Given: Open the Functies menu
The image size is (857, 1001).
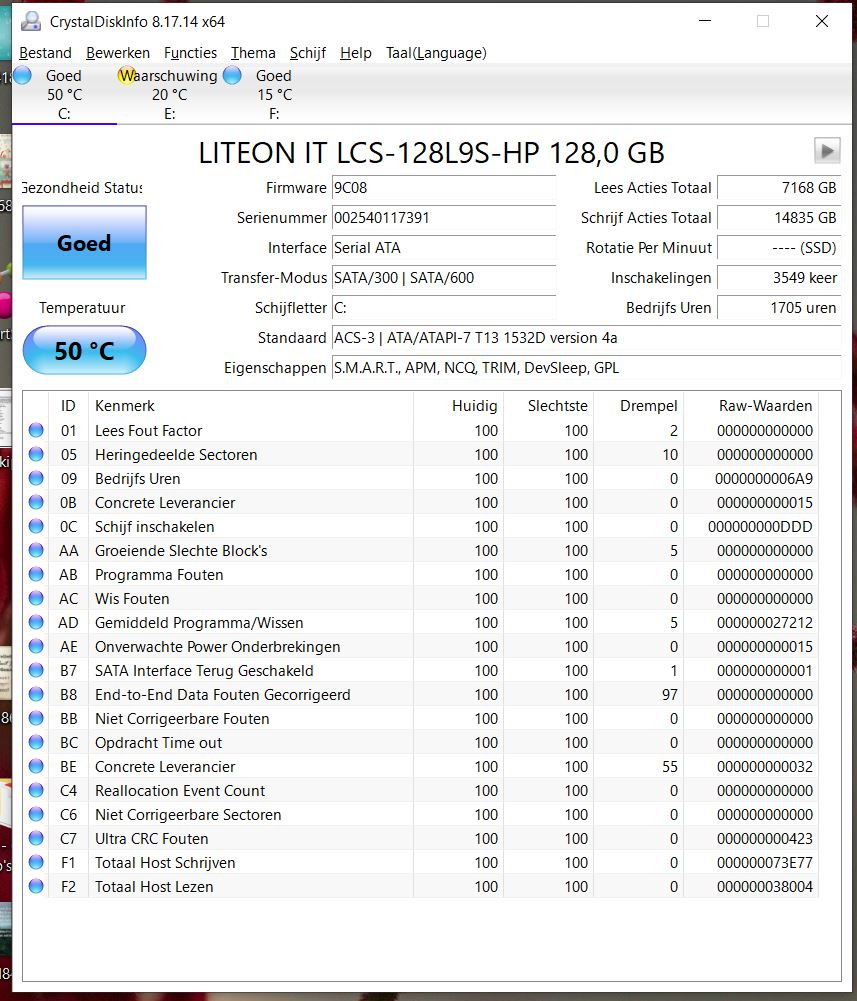Looking at the screenshot, I should coord(190,53).
